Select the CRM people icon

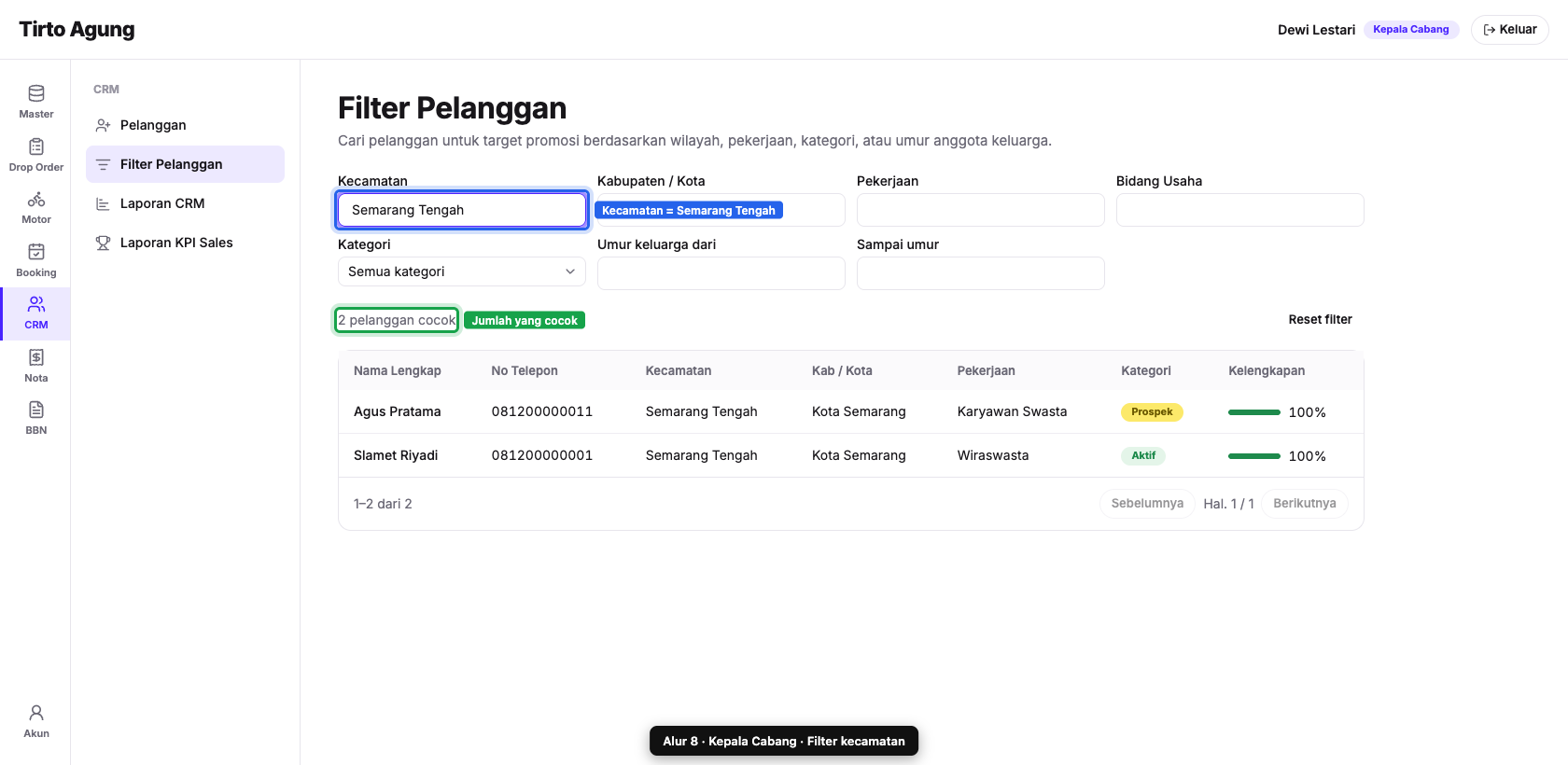tap(36, 304)
